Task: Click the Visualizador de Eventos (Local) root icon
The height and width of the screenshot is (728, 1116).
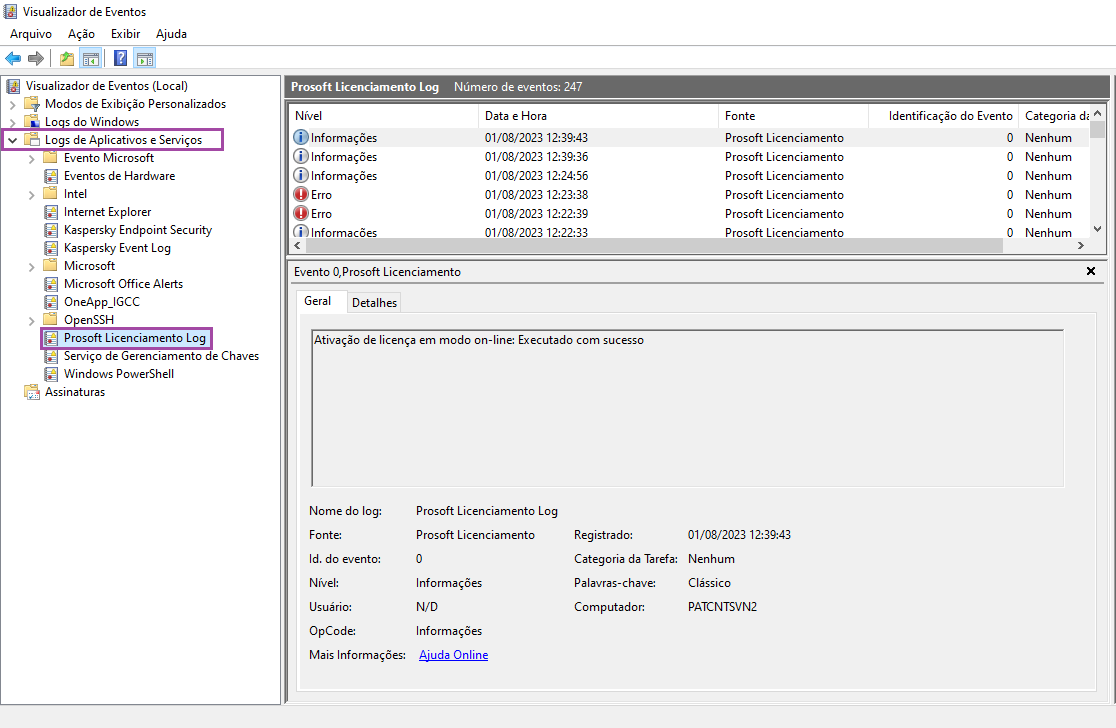Action: coord(13,86)
